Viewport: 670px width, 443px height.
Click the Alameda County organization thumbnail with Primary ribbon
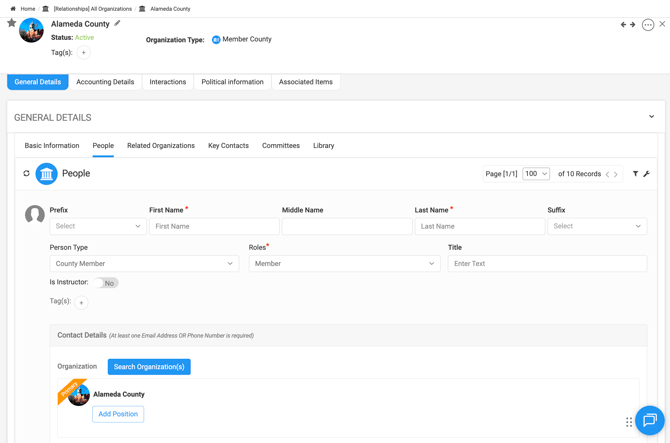click(79, 395)
